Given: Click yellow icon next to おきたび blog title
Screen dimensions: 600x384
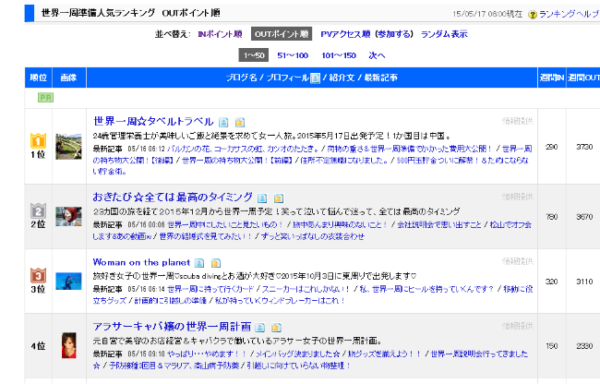Looking at the screenshot, I should 279,198.
